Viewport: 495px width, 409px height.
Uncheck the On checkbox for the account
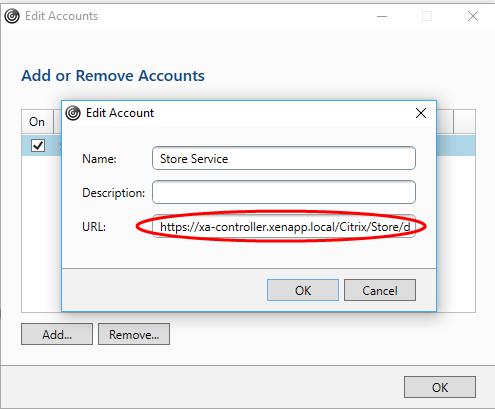tap(38, 145)
